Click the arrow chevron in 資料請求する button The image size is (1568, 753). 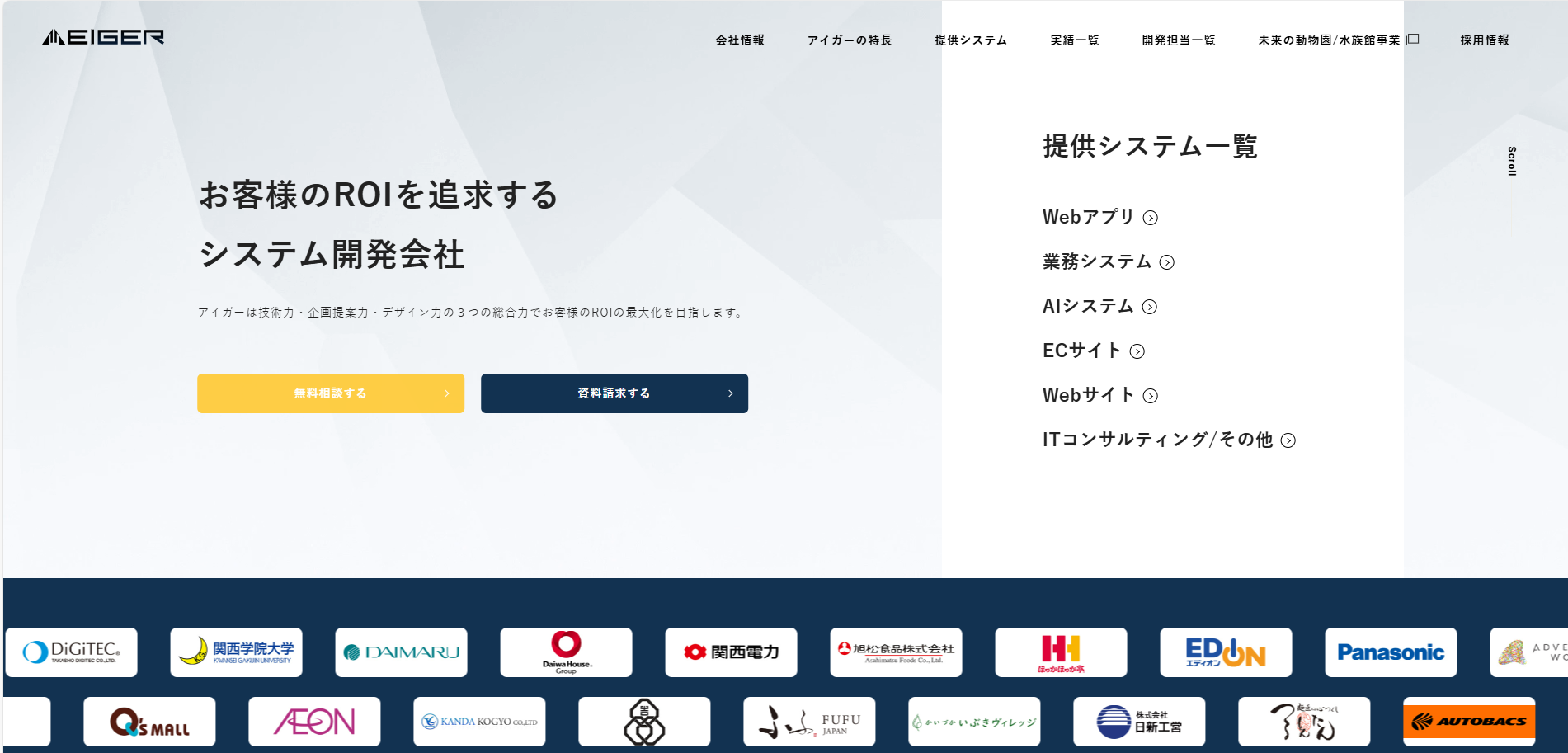point(731,393)
